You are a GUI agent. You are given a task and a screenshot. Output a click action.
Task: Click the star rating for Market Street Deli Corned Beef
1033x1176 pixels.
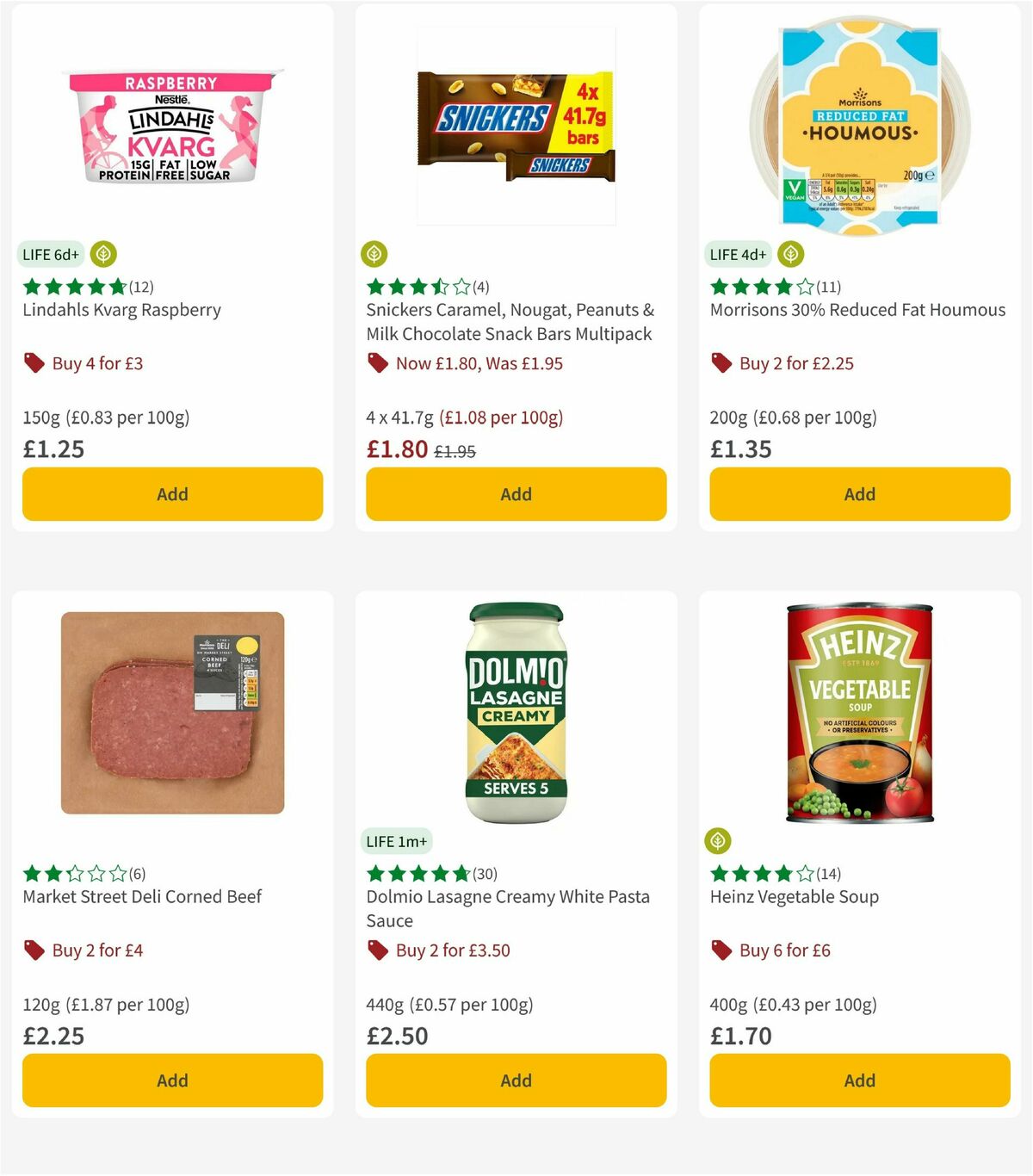click(x=73, y=873)
